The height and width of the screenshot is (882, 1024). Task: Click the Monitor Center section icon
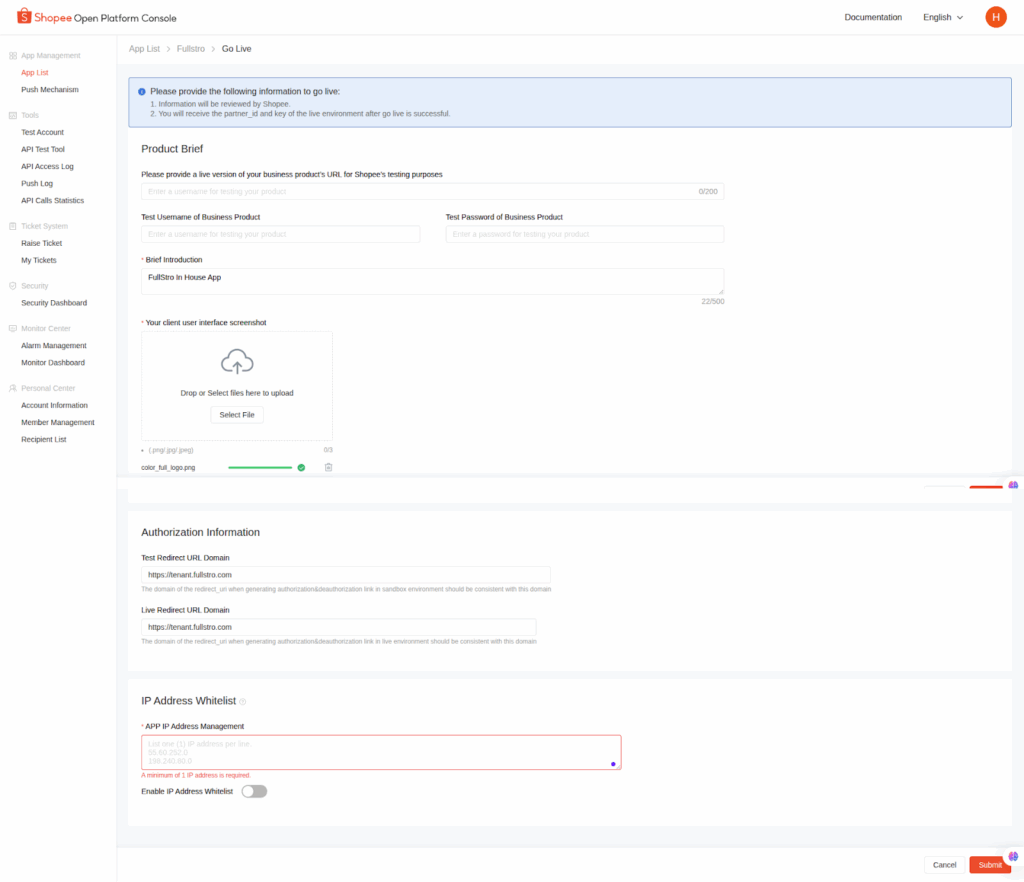click(12, 328)
